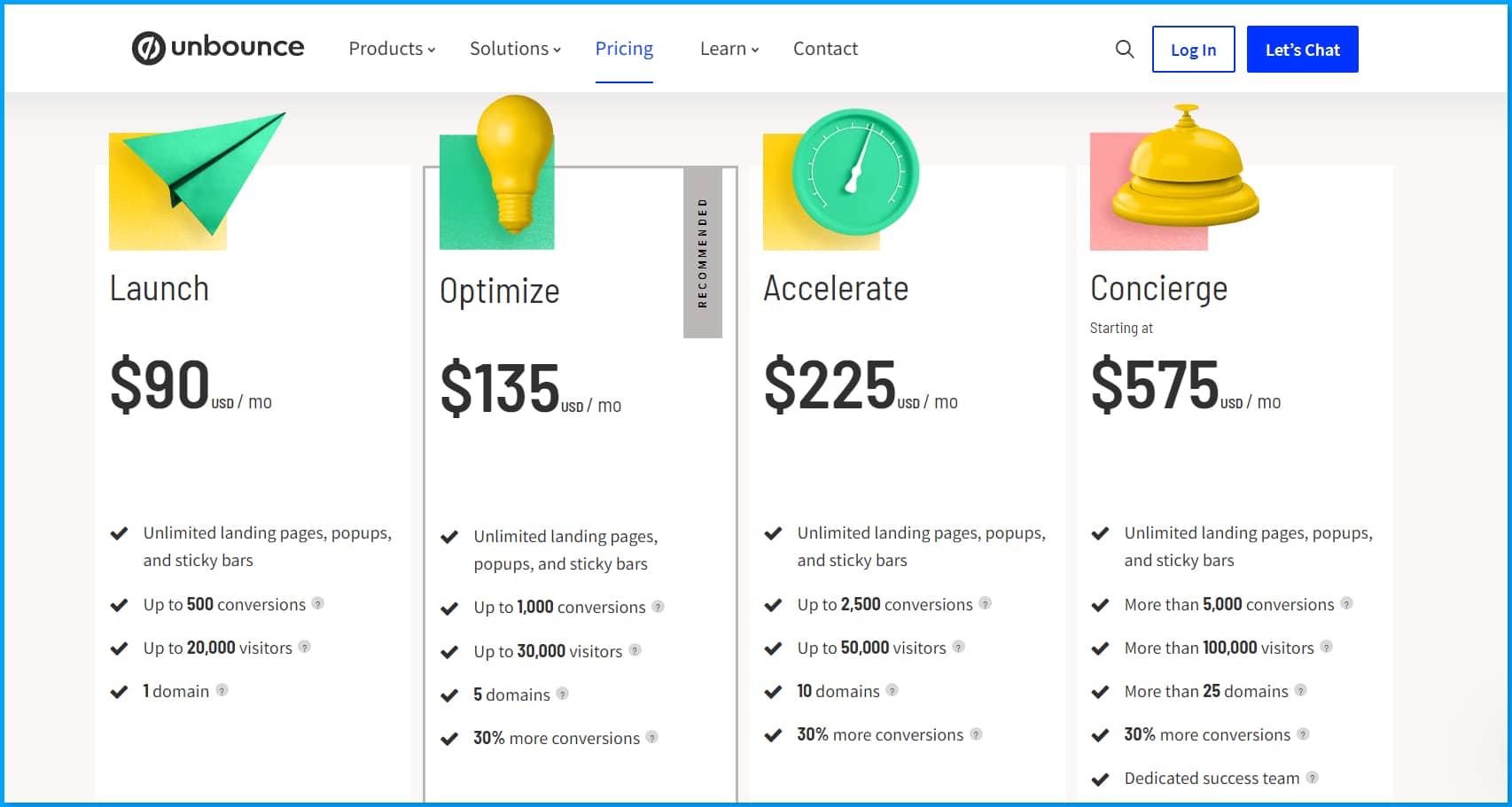Screen dimensions: 1512x807
Task: Select the Accelerate plan heading
Action: (836, 289)
